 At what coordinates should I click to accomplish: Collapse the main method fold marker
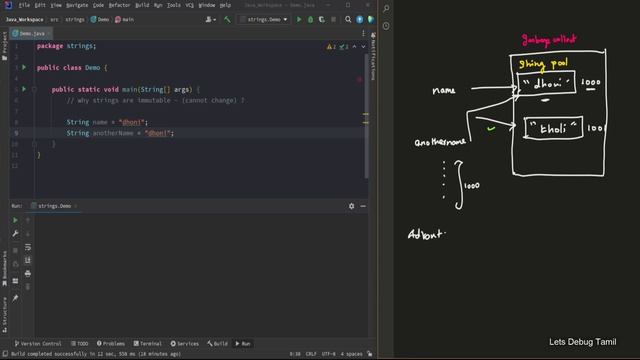pos(34,89)
